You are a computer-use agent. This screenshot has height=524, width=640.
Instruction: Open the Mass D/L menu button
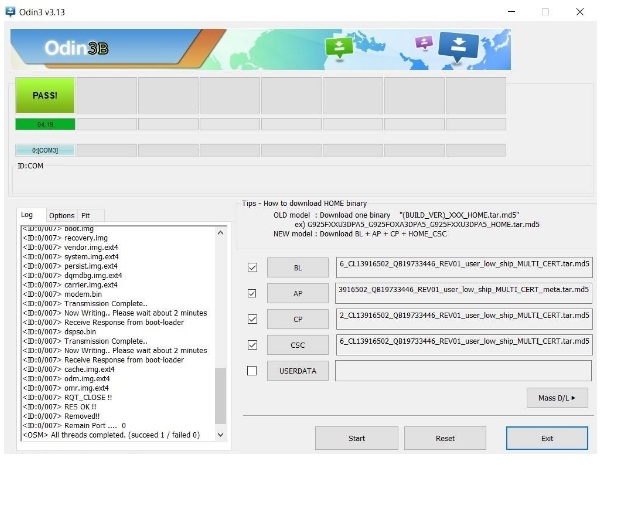[557, 398]
